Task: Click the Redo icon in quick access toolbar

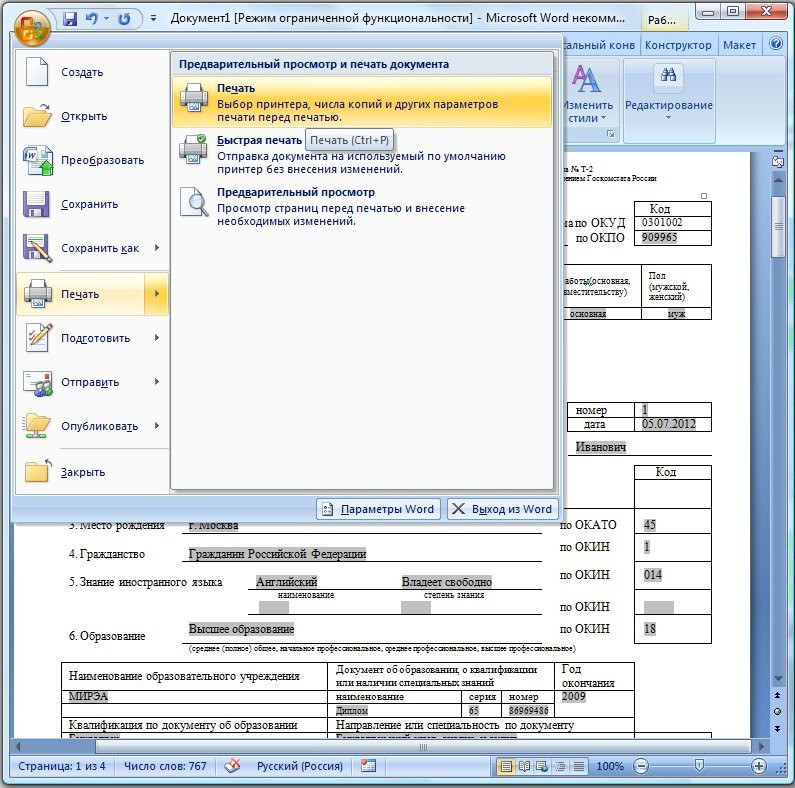Action: (x=124, y=19)
